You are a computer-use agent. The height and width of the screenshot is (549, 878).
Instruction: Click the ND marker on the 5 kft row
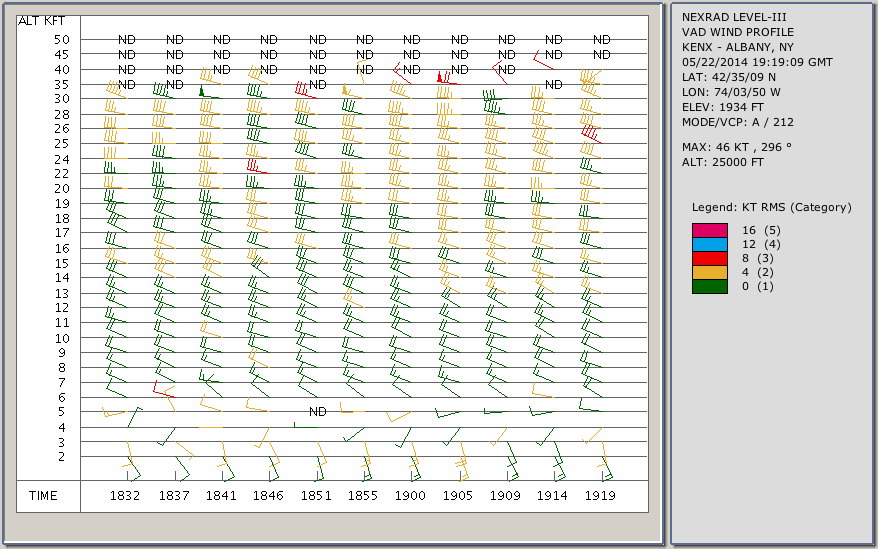coord(318,411)
